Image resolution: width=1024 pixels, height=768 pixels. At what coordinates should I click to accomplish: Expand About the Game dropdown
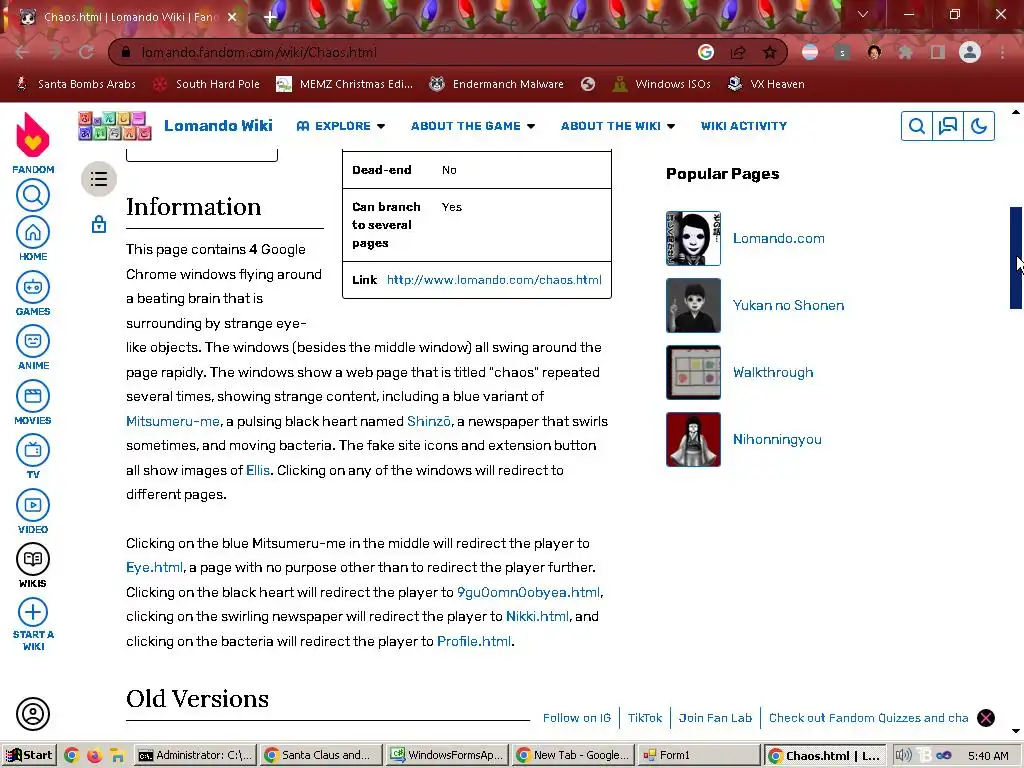473,126
